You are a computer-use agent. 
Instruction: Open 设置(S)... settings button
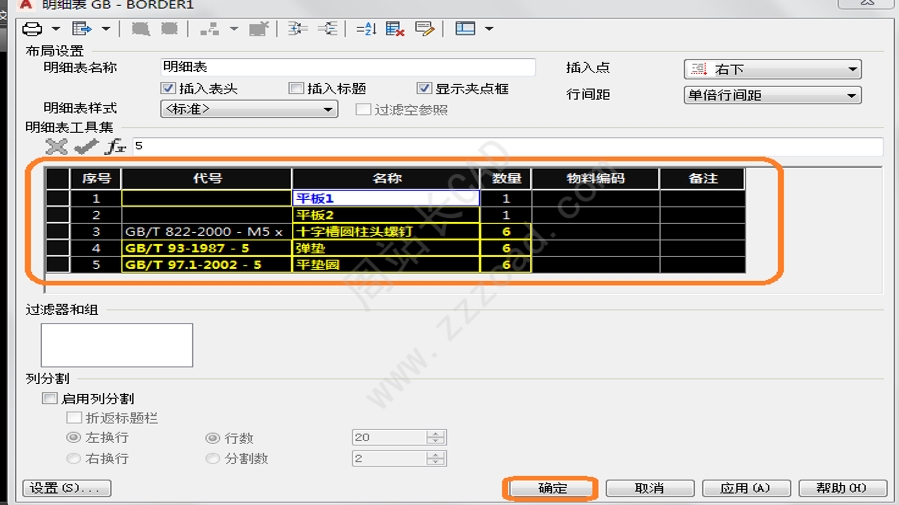click(66, 488)
